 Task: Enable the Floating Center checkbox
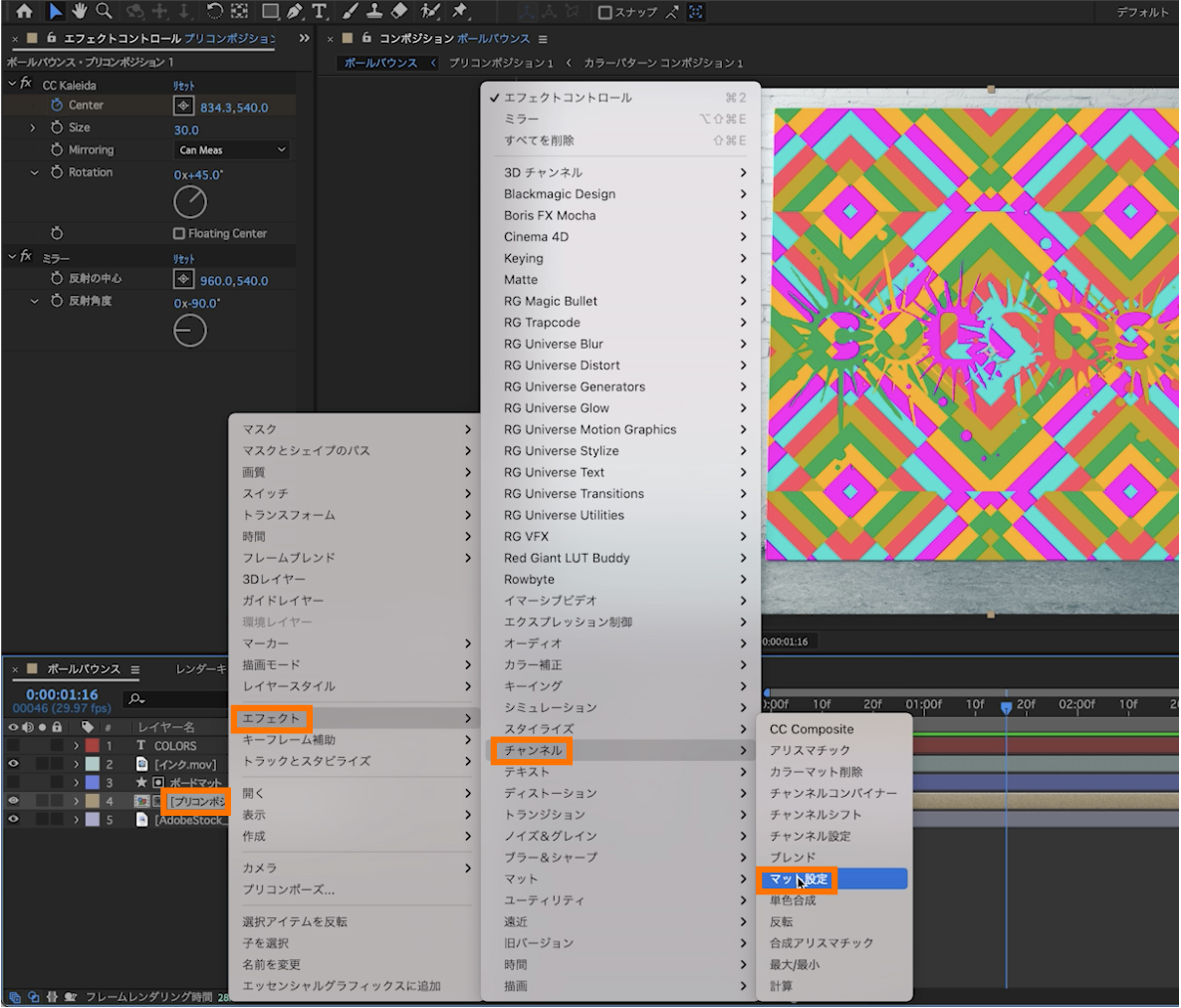pyautogui.click(x=179, y=233)
